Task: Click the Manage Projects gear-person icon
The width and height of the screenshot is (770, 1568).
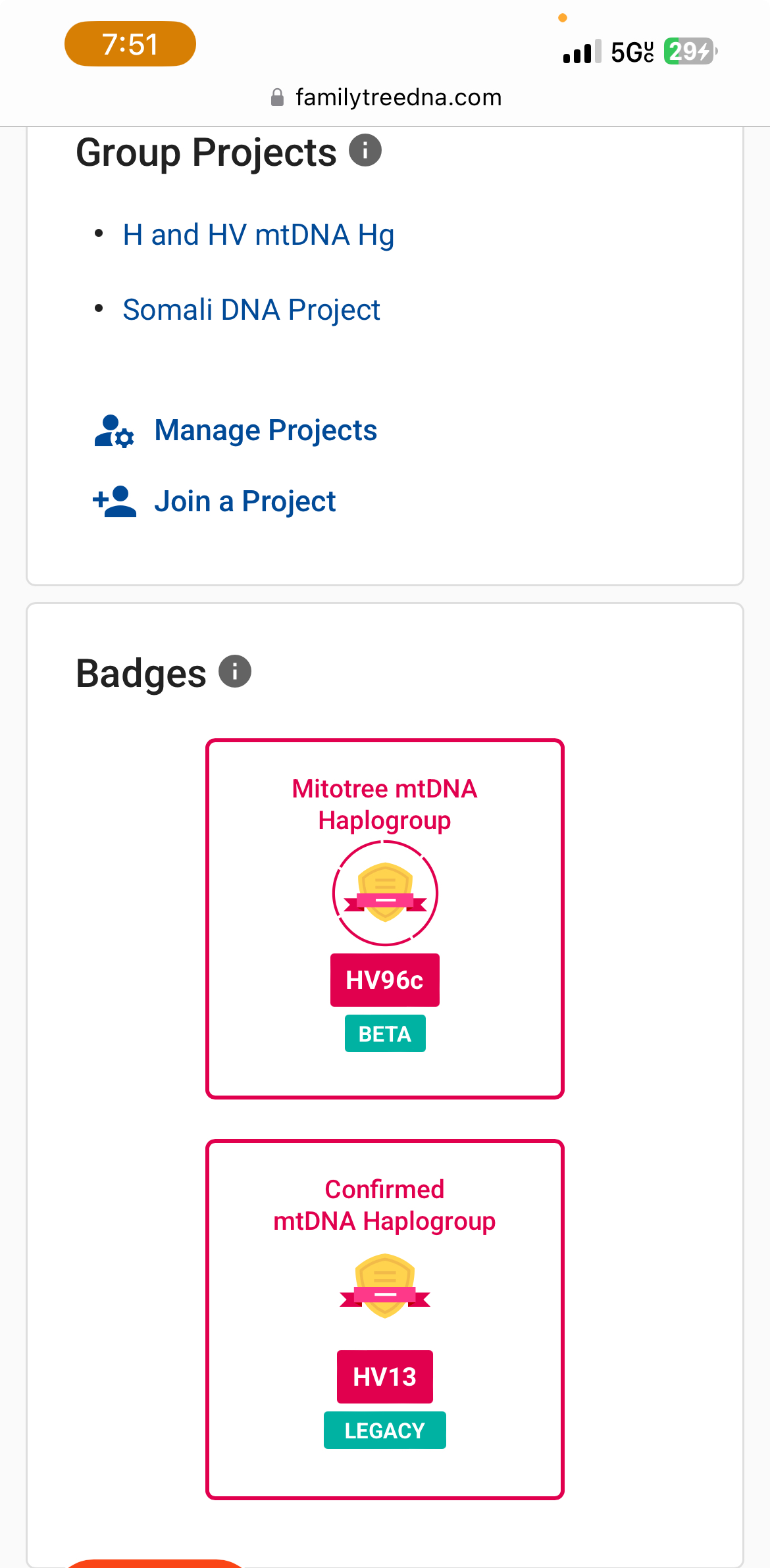Action: [115, 431]
